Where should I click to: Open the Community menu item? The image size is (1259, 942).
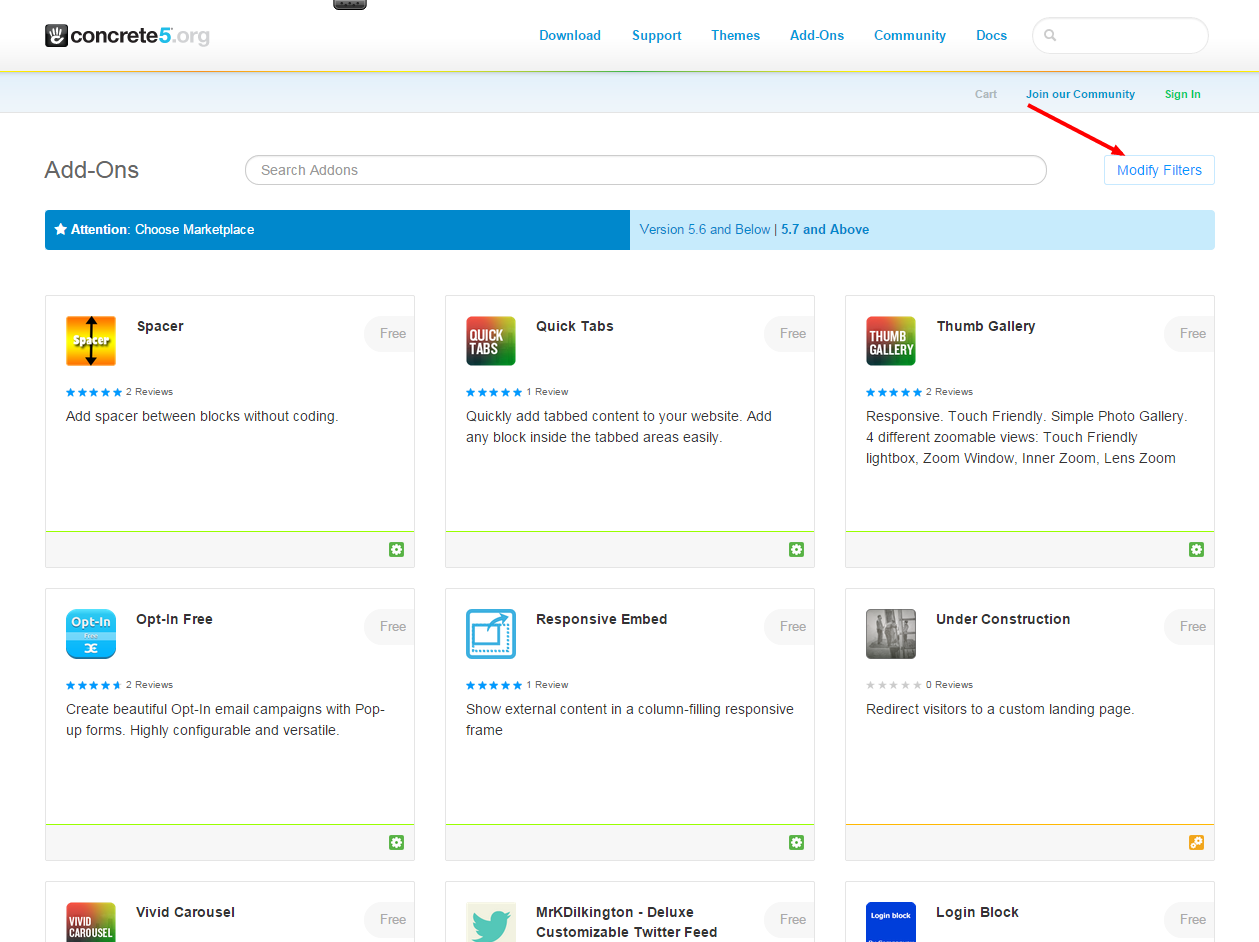tap(910, 35)
